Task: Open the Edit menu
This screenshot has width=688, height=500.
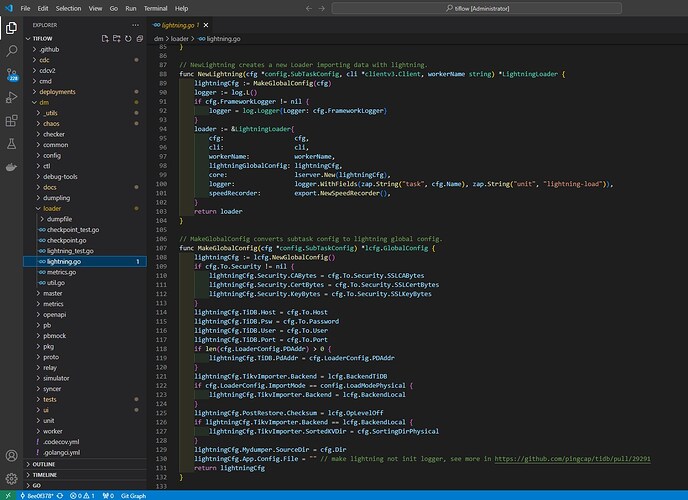Action: (43, 8)
